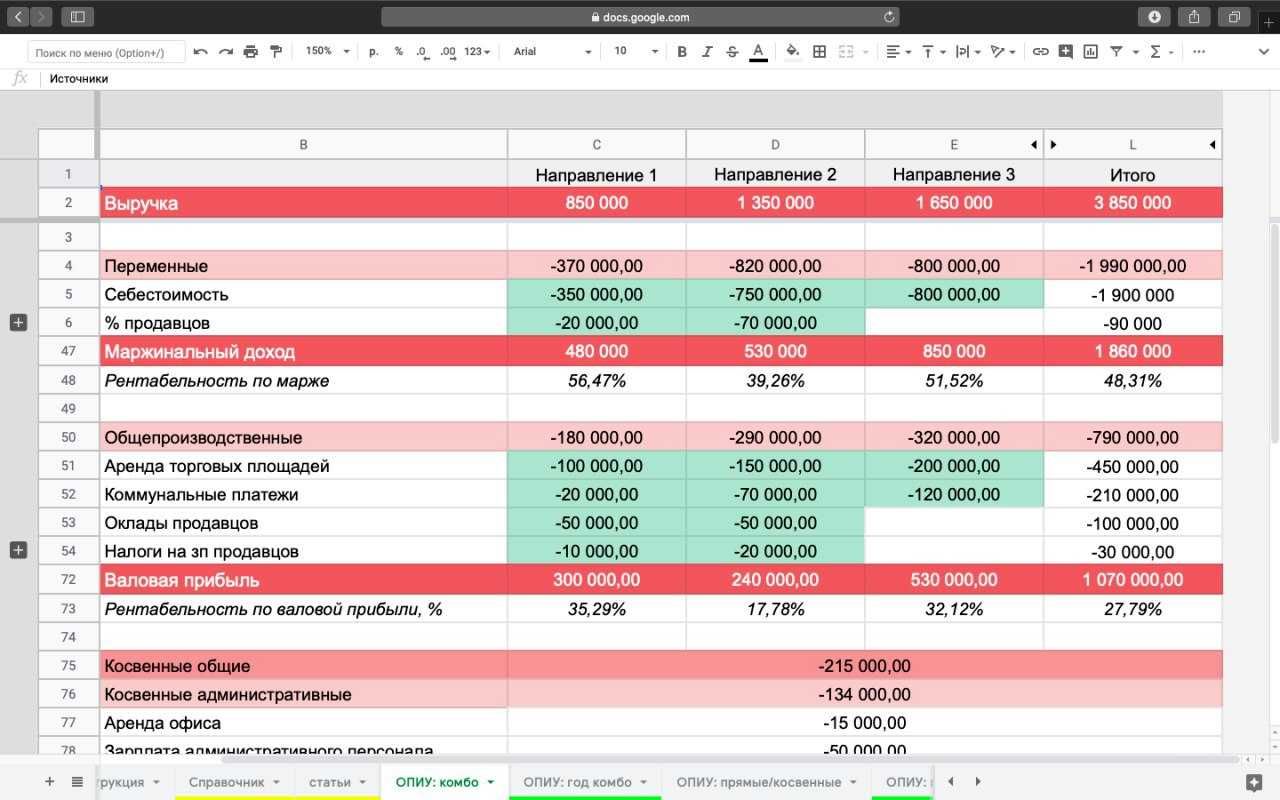The width and height of the screenshot is (1280, 800).
Task: Select the Маржинальный доход cell
Action: point(303,352)
